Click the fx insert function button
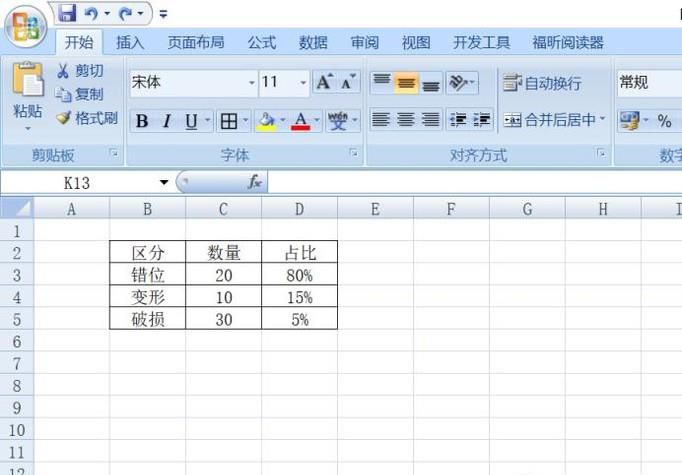 pos(255,182)
